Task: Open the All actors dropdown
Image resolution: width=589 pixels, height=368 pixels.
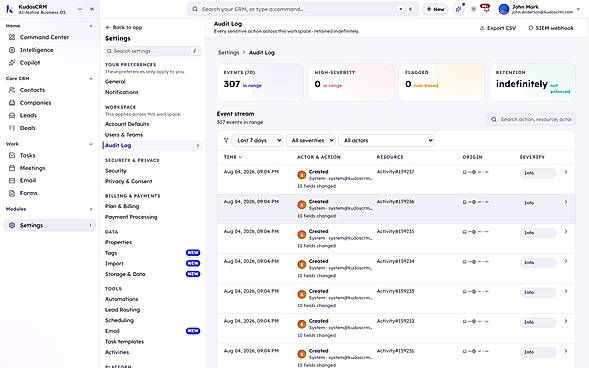Action: coord(387,140)
